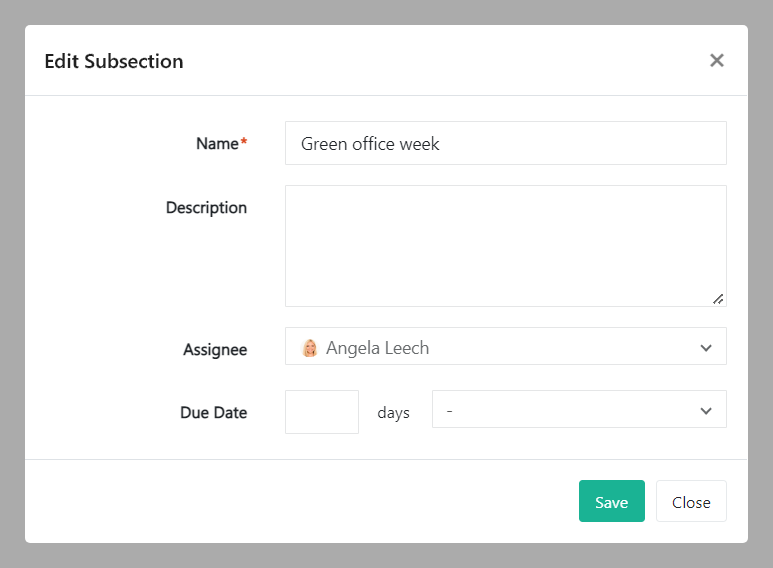Click the Close button in the footer
The height and width of the screenshot is (568, 773).
(691, 502)
